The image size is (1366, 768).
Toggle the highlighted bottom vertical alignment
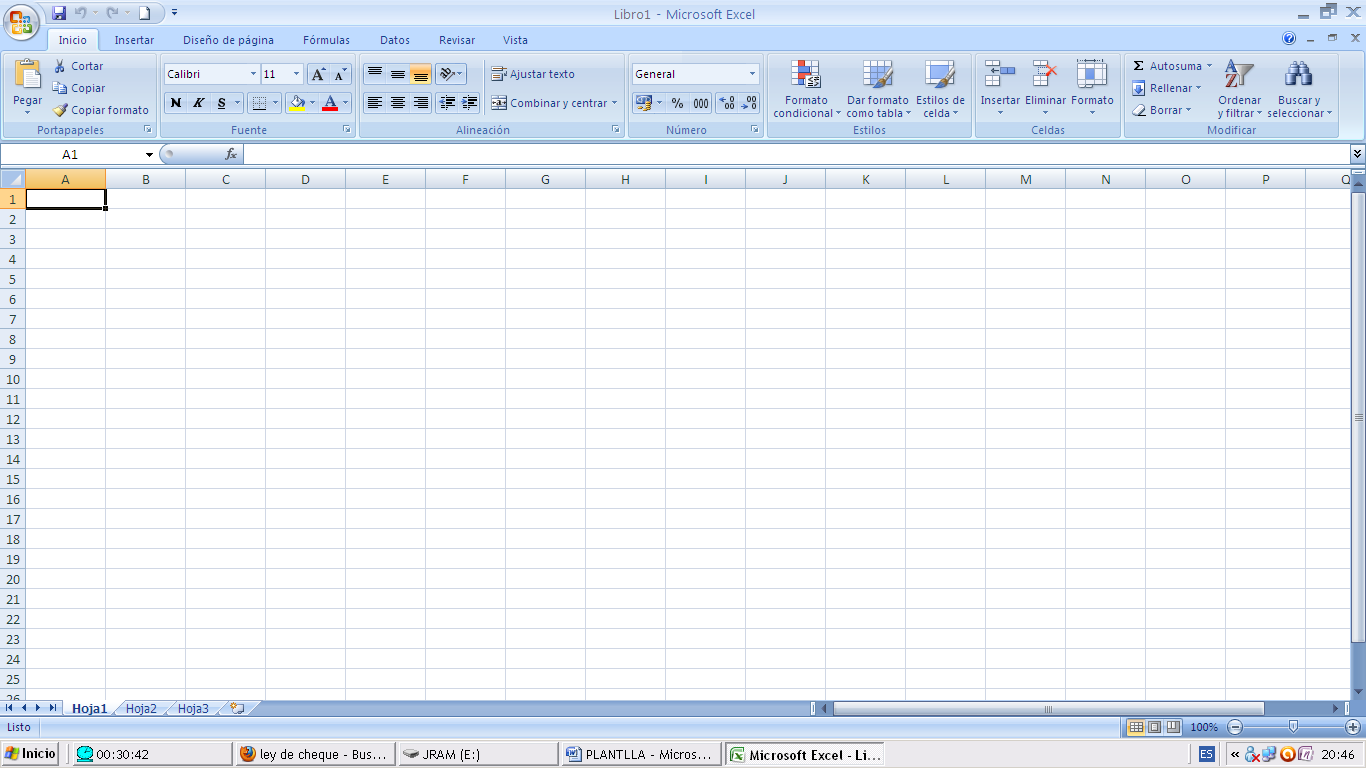[x=421, y=74]
